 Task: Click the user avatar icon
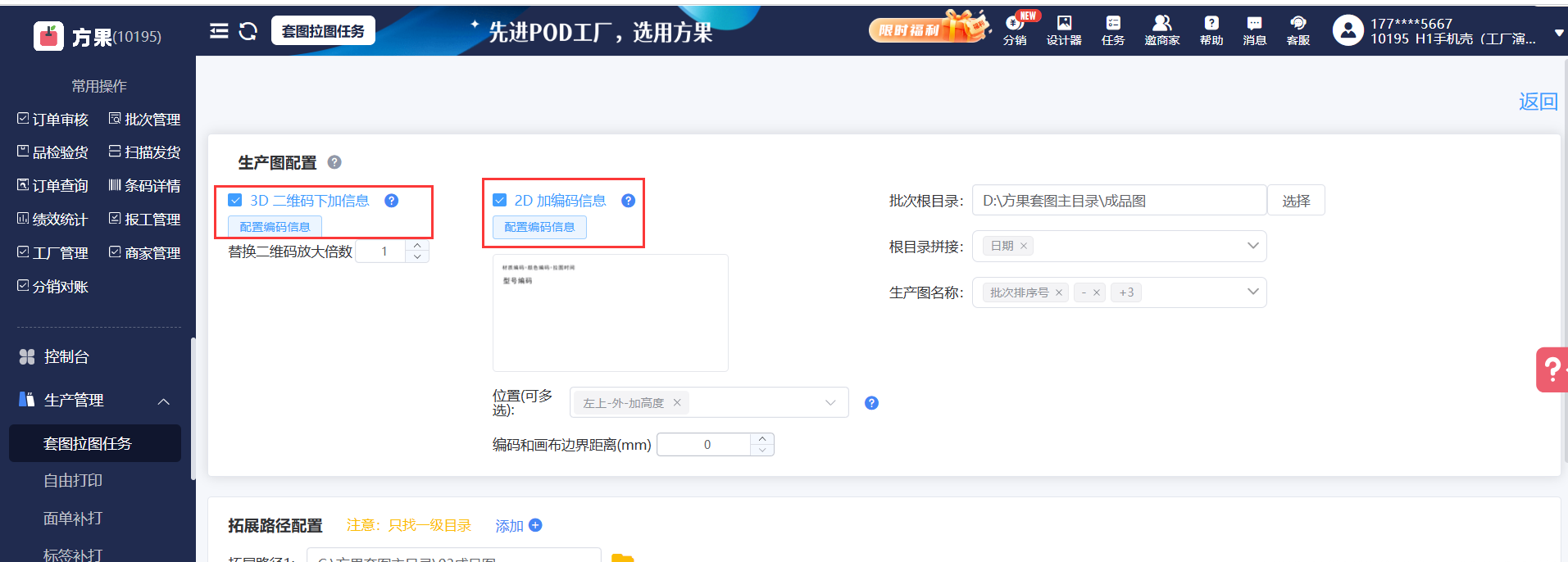point(1348,31)
